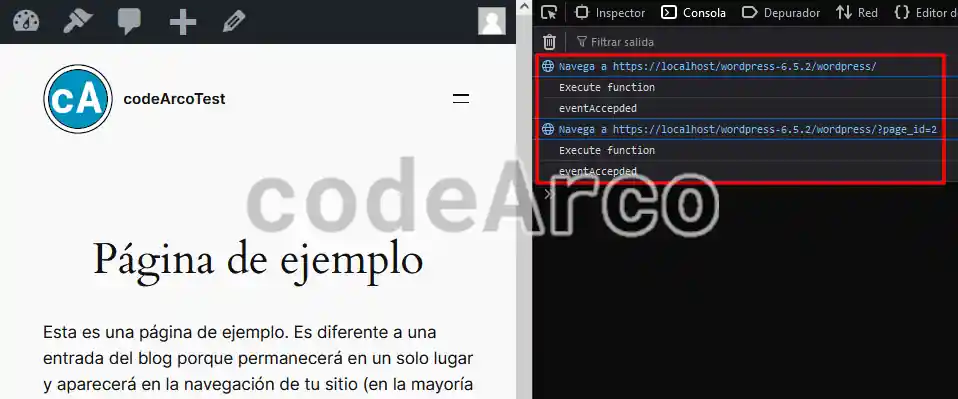The width and height of the screenshot is (958, 399).
Task: Open the WordPress dashboard gauge icon
Action: (x=26, y=21)
